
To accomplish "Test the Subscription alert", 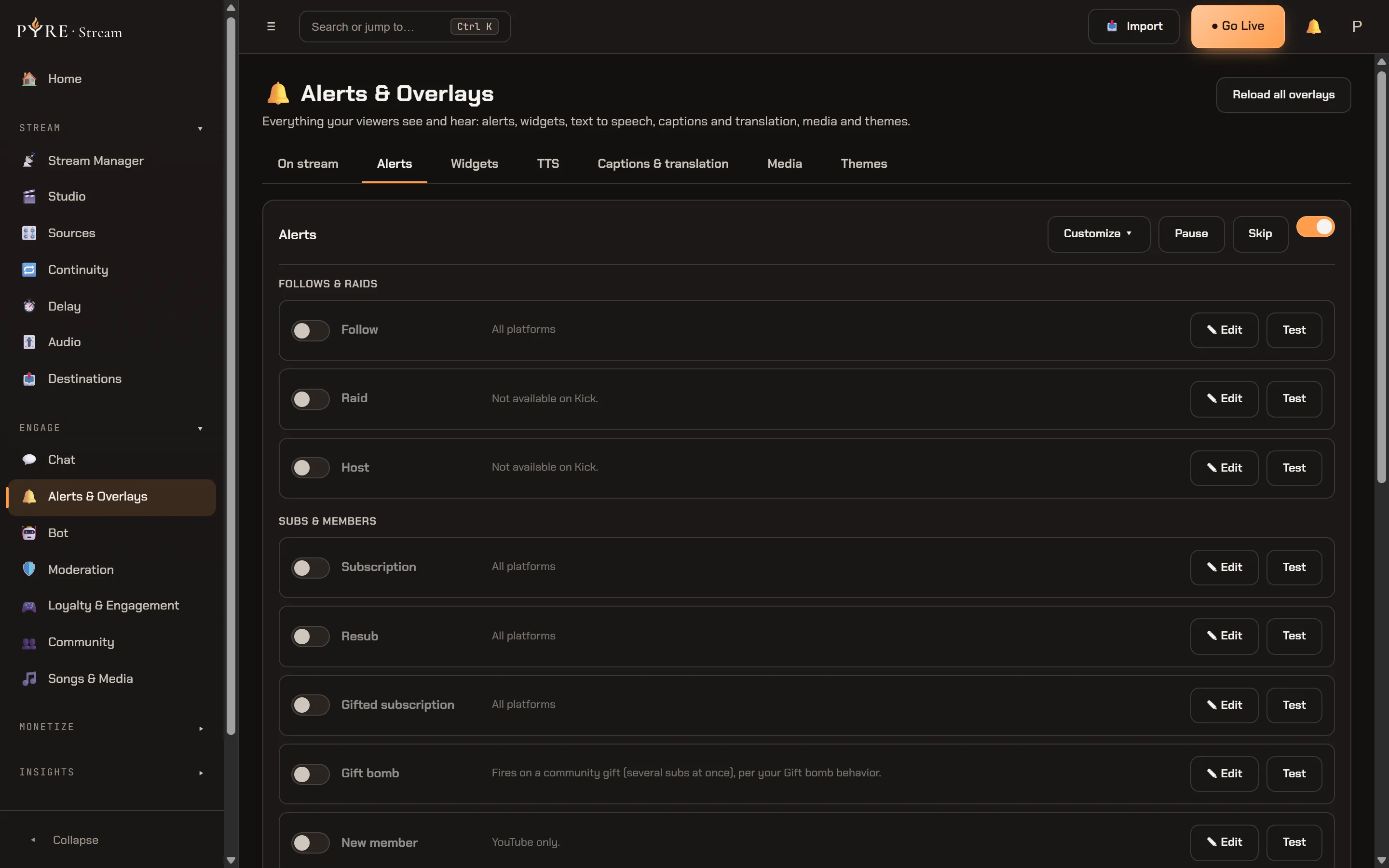I will pyautogui.click(x=1294, y=567).
